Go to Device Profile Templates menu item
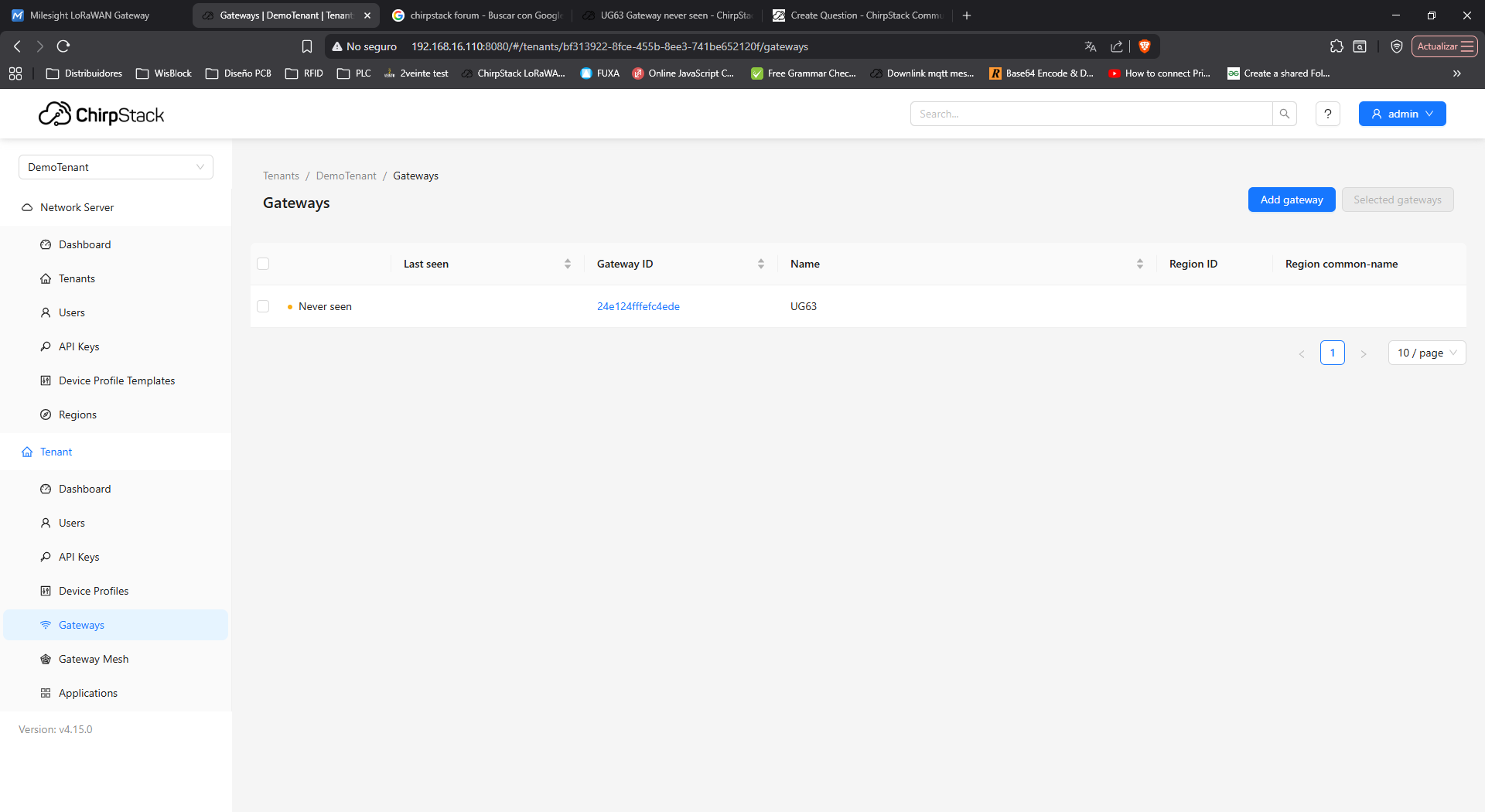The image size is (1485, 812). [x=117, y=380]
